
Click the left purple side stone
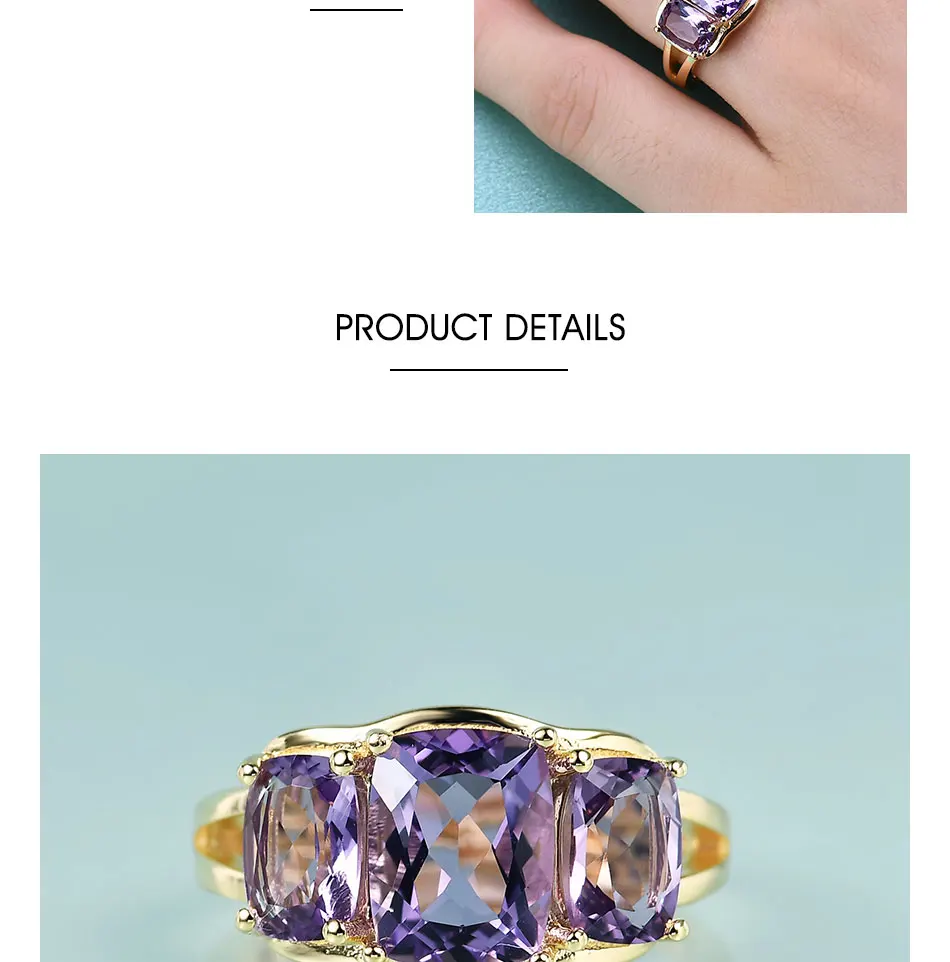click(x=301, y=847)
